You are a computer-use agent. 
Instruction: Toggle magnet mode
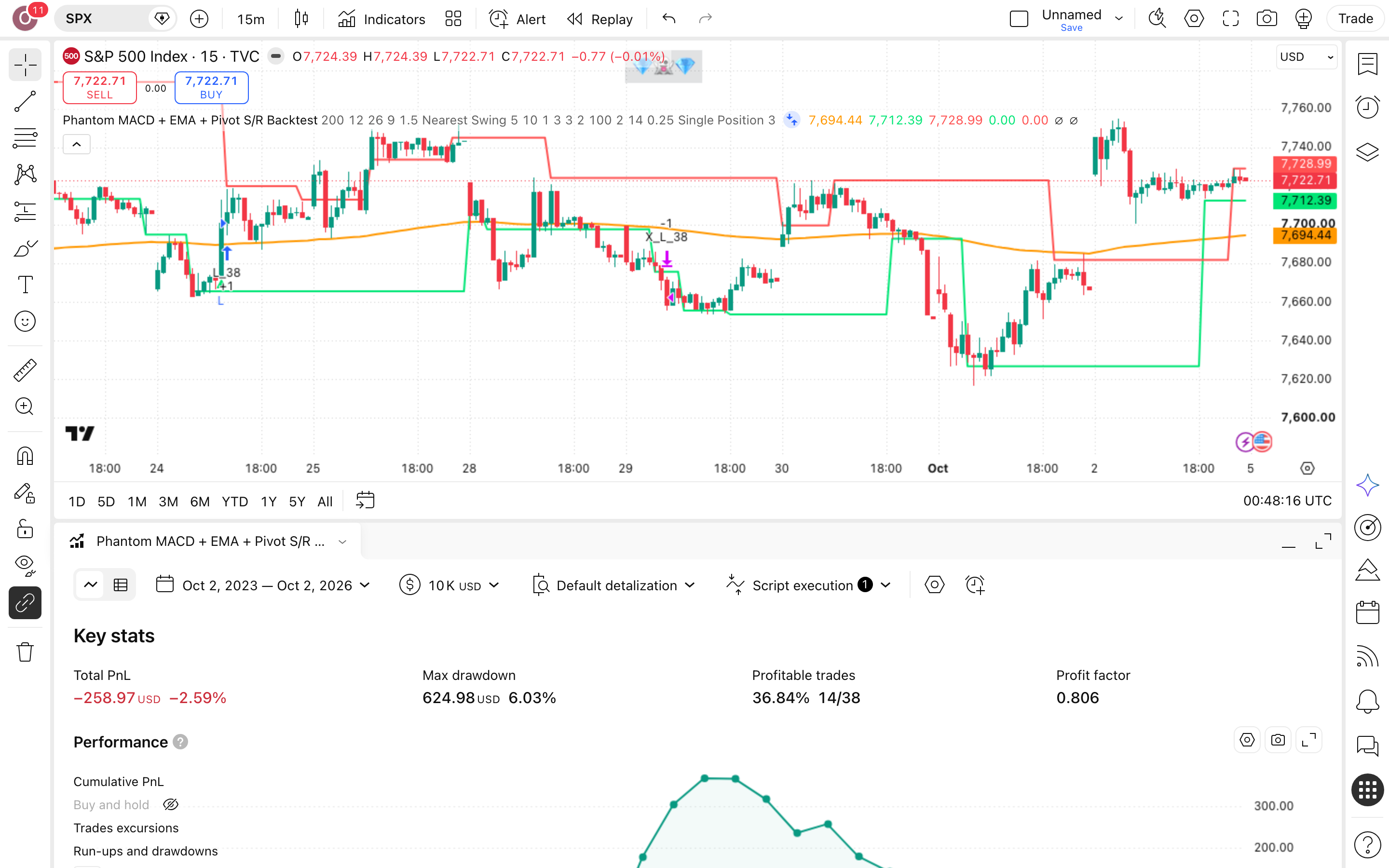click(x=25, y=456)
